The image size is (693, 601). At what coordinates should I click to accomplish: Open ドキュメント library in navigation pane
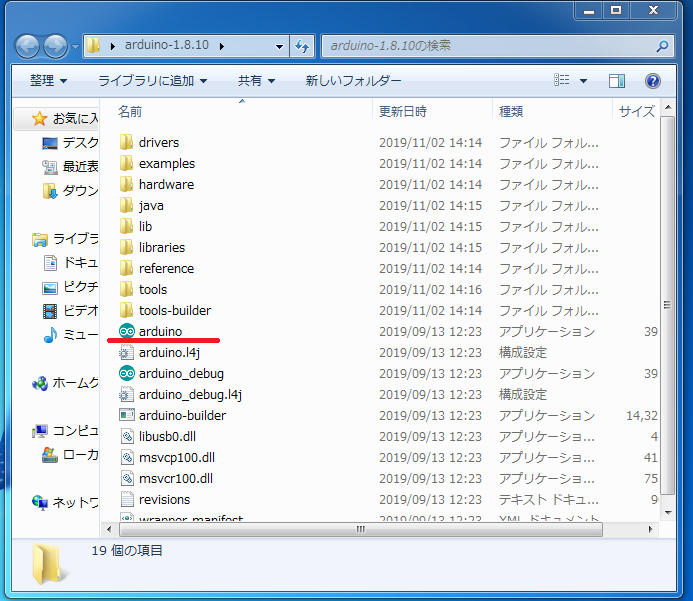tap(70, 262)
